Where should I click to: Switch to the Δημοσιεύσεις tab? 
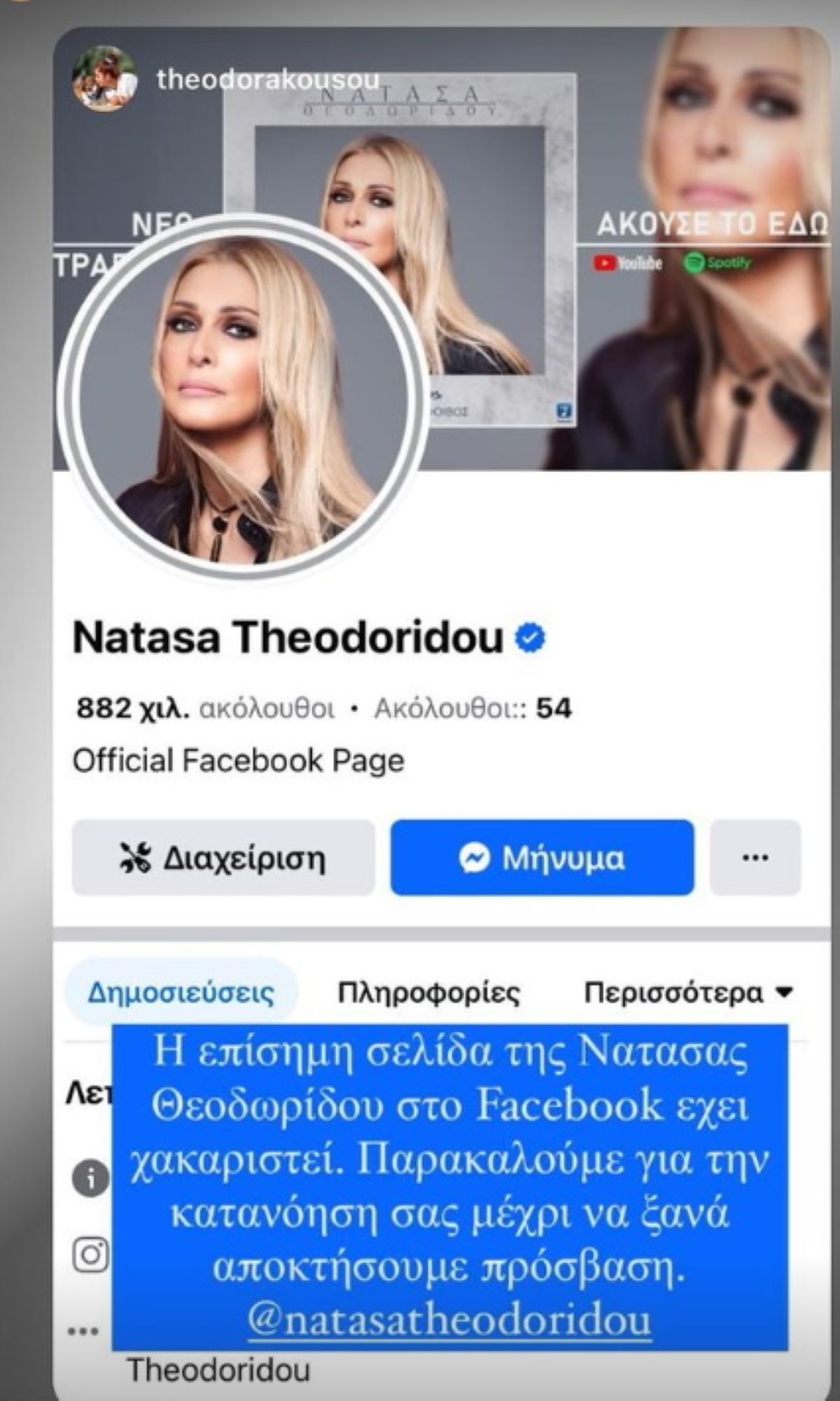[x=181, y=992]
